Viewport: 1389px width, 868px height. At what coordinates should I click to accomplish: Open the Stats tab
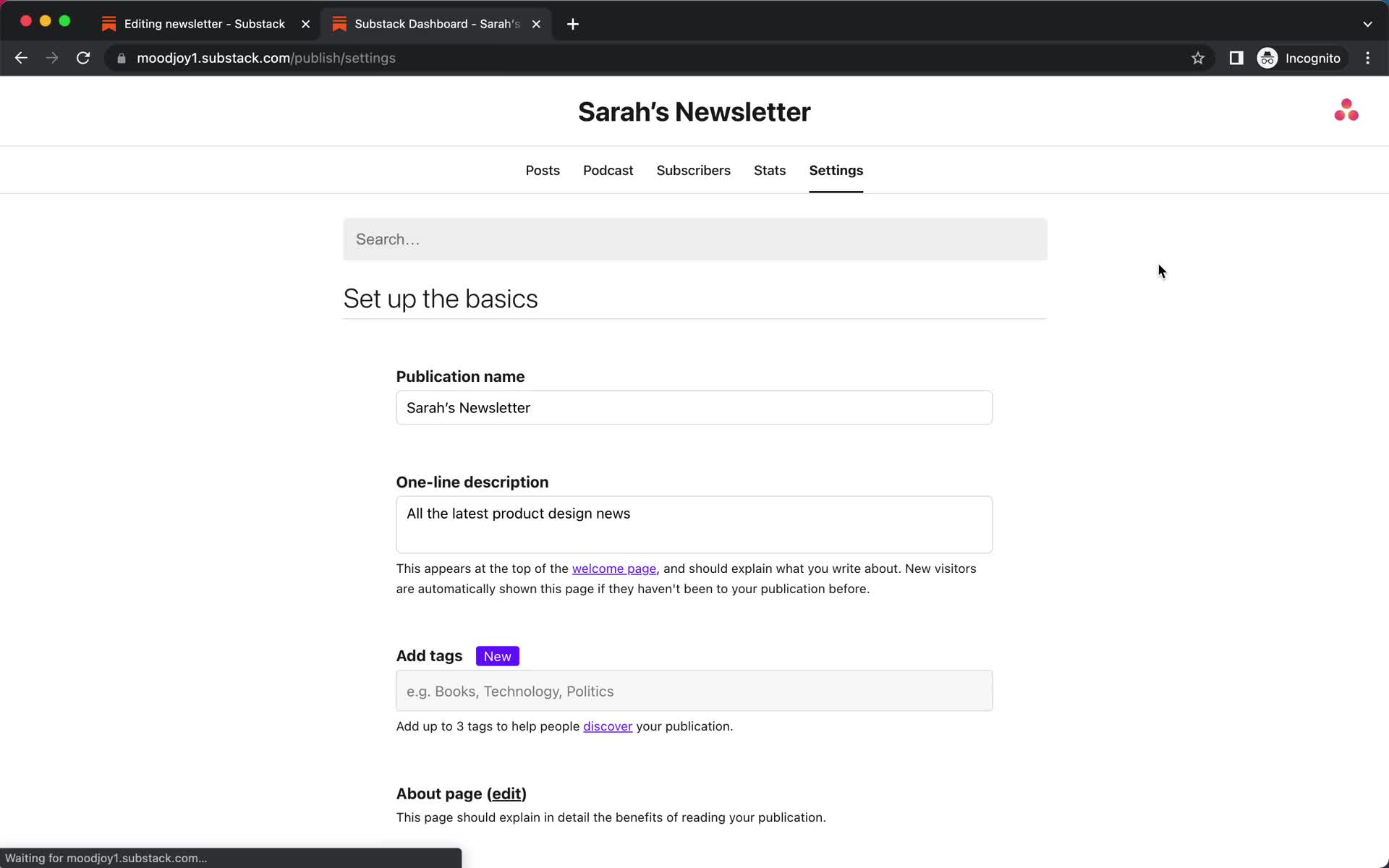tap(770, 170)
